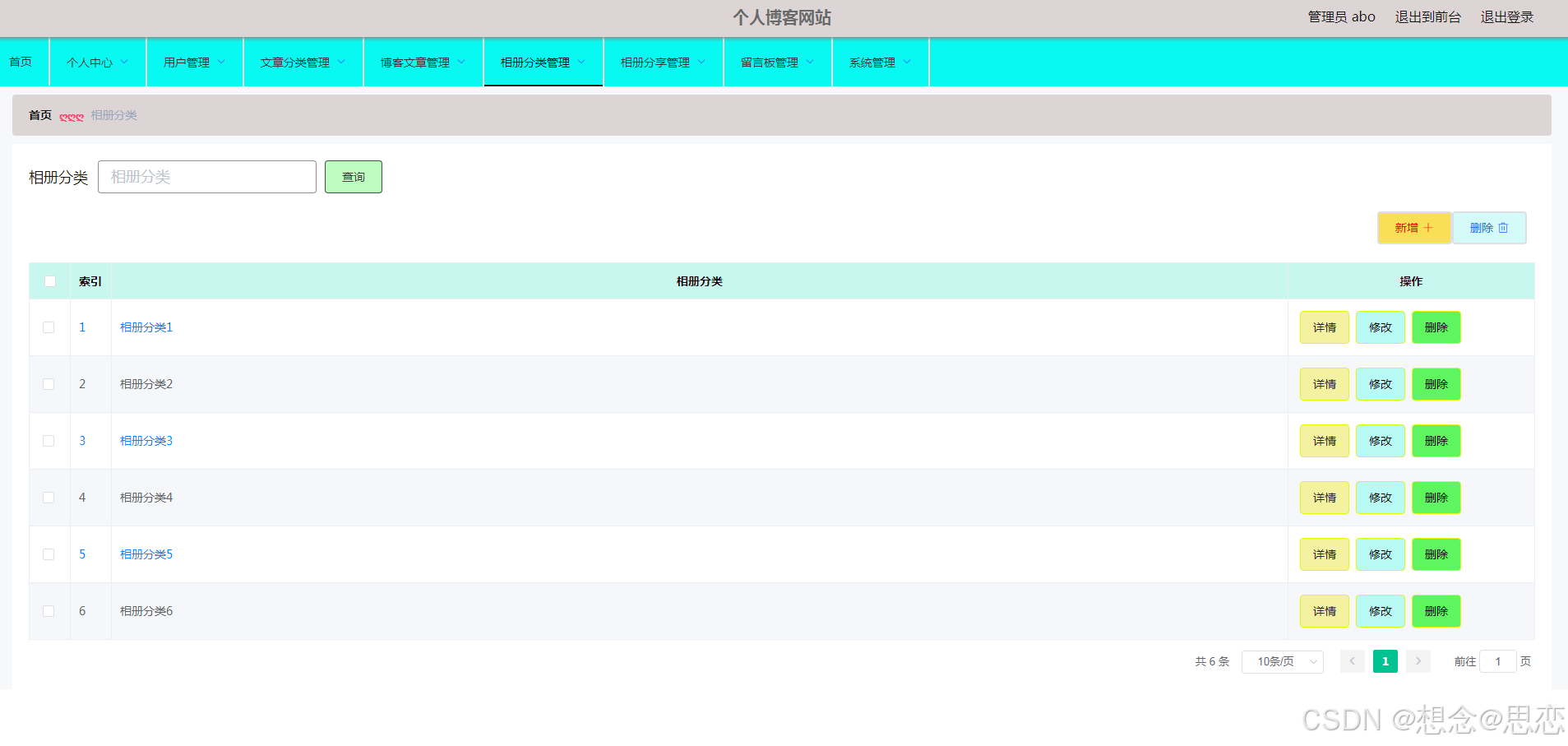The height and width of the screenshot is (746, 1568).
Task: Go to the previous page arrow
Action: tap(1352, 661)
